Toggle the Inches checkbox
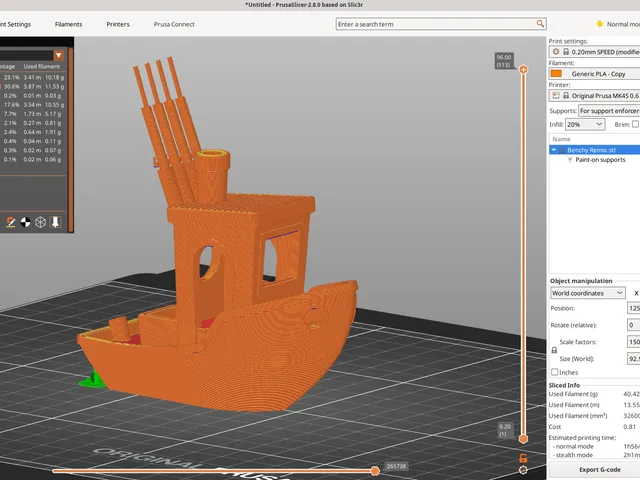640x480 pixels. (554, 372)
